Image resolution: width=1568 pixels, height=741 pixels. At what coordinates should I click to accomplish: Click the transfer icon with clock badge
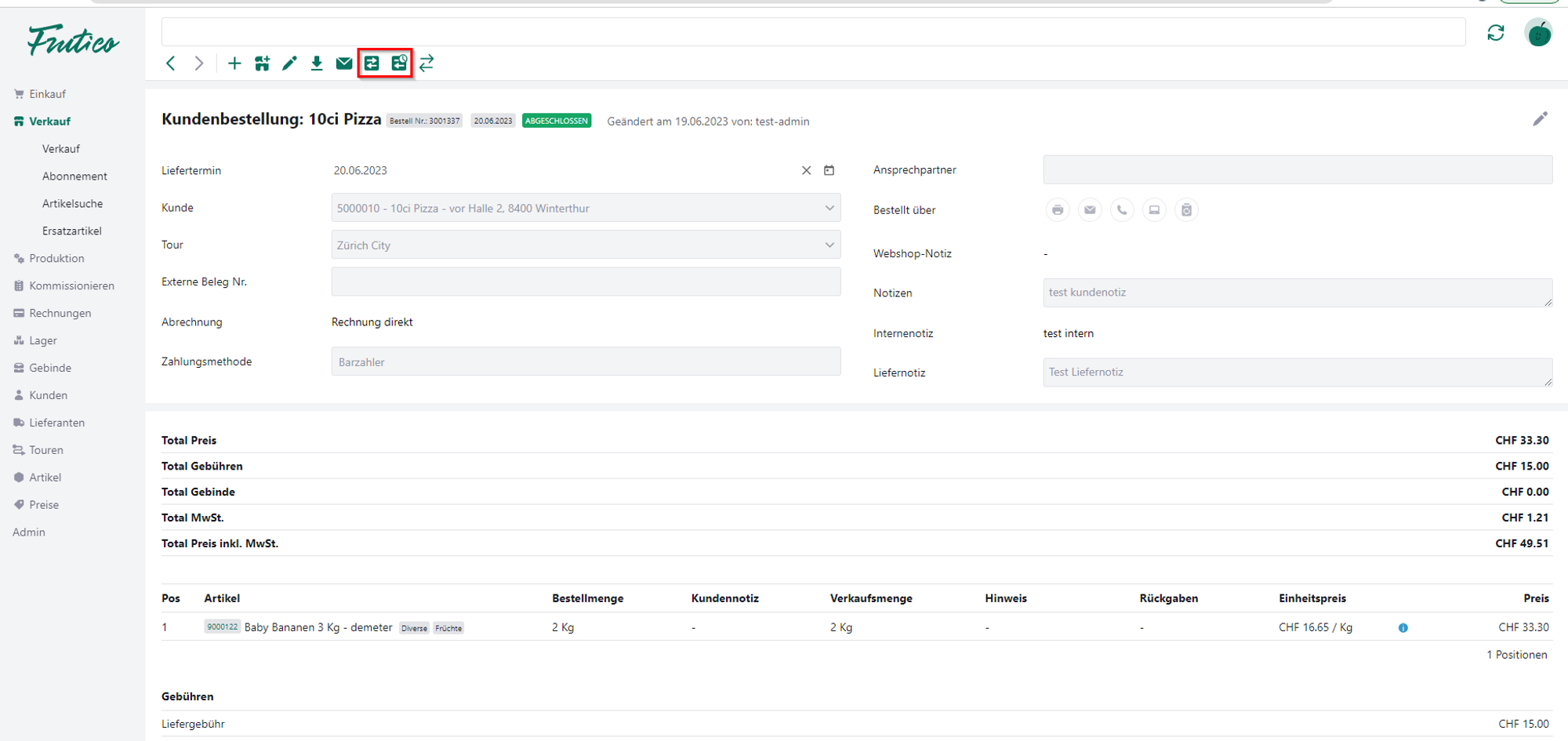[399, 64]
